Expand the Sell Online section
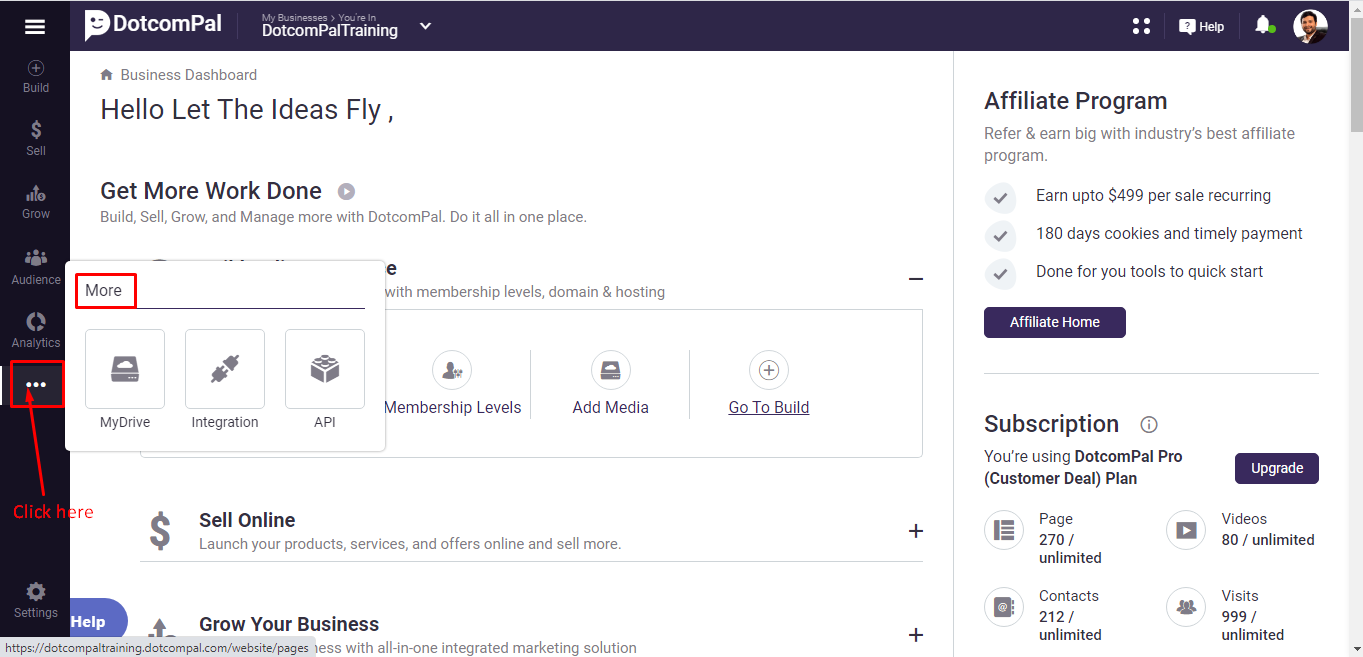Viewport: 1363px width, 657px height. coord(915,531)
